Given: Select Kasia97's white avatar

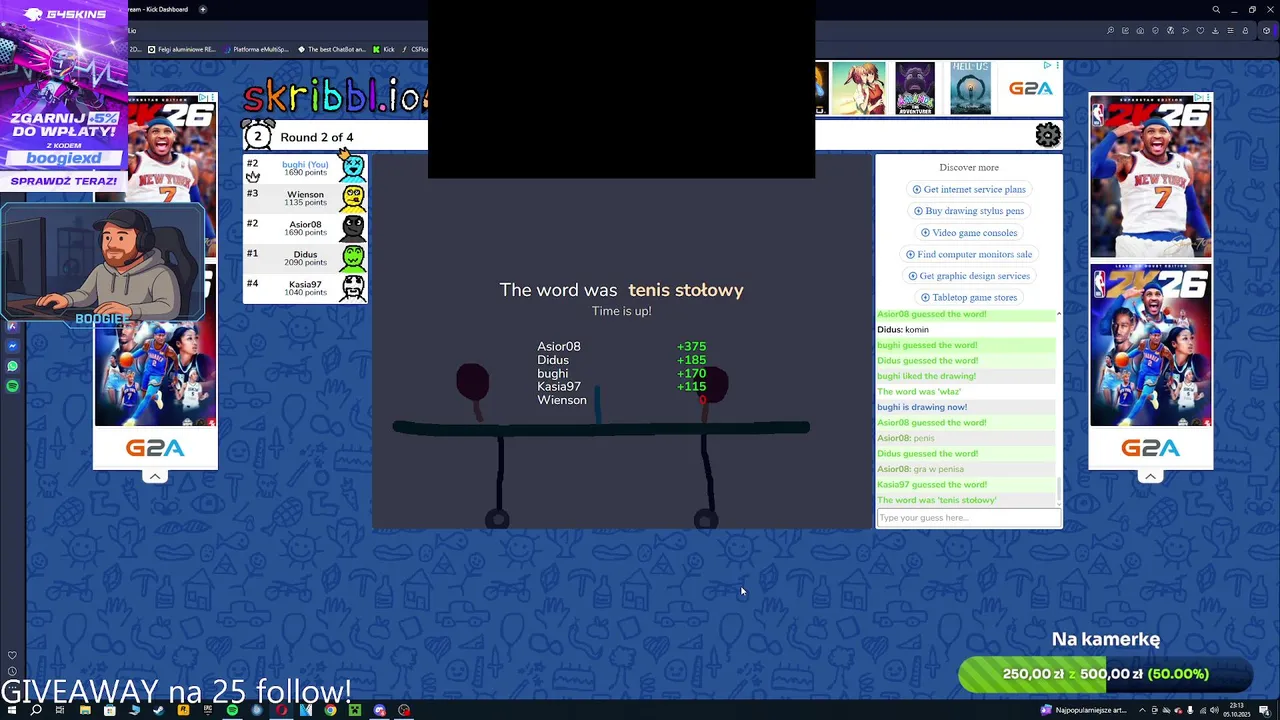Looking at the screenshot, I should click(353, 288).
